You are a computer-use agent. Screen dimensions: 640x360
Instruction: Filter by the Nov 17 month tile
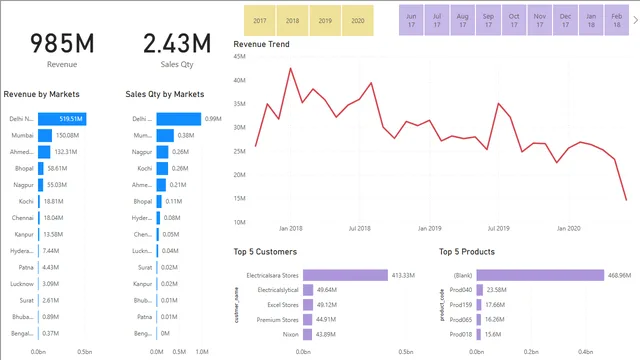coord(540,20)
